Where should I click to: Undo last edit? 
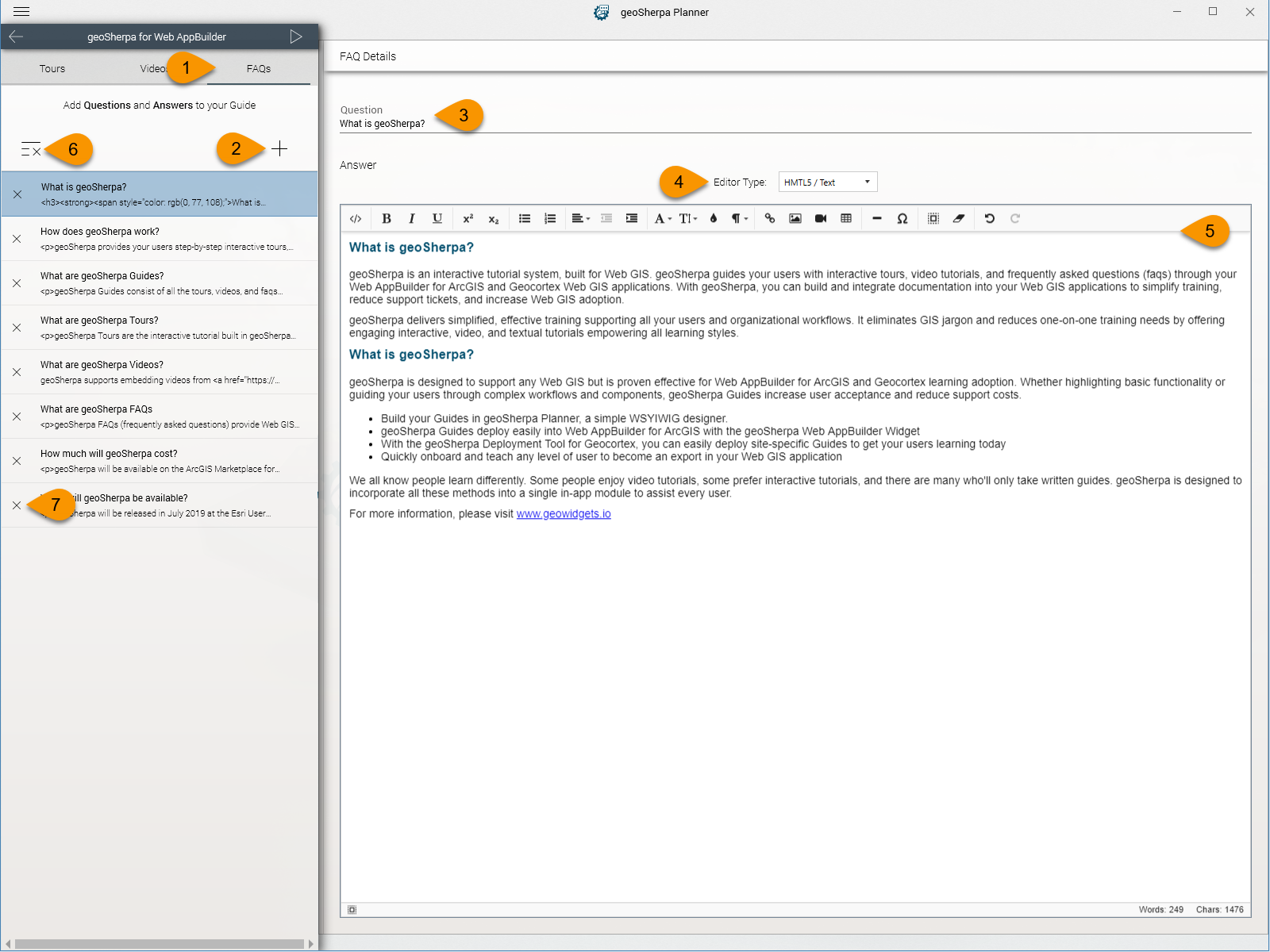pos(990,219)
